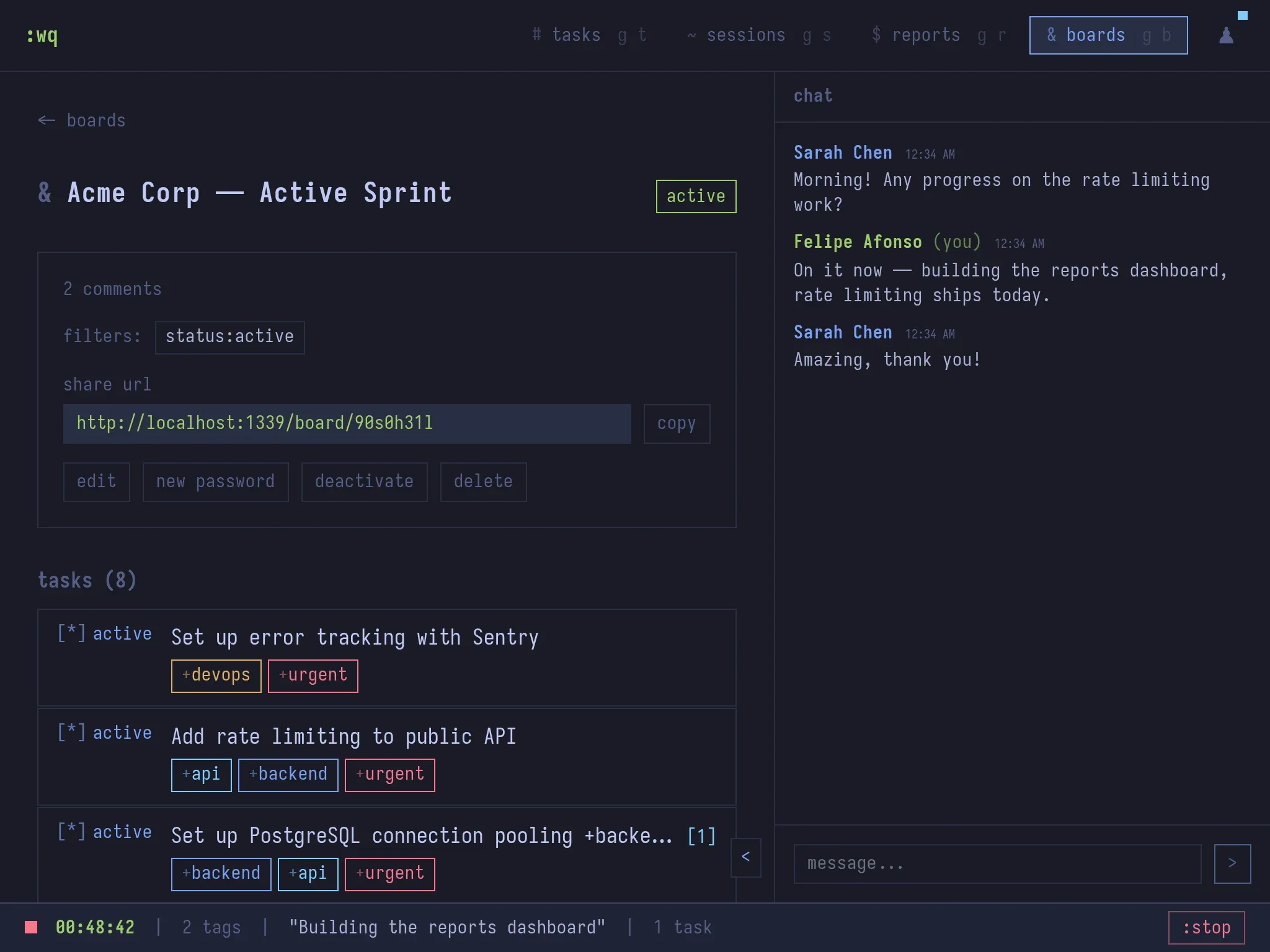Select the boards nav tab
This screenshot has height=952, width=1270.
coord(1108,35)
